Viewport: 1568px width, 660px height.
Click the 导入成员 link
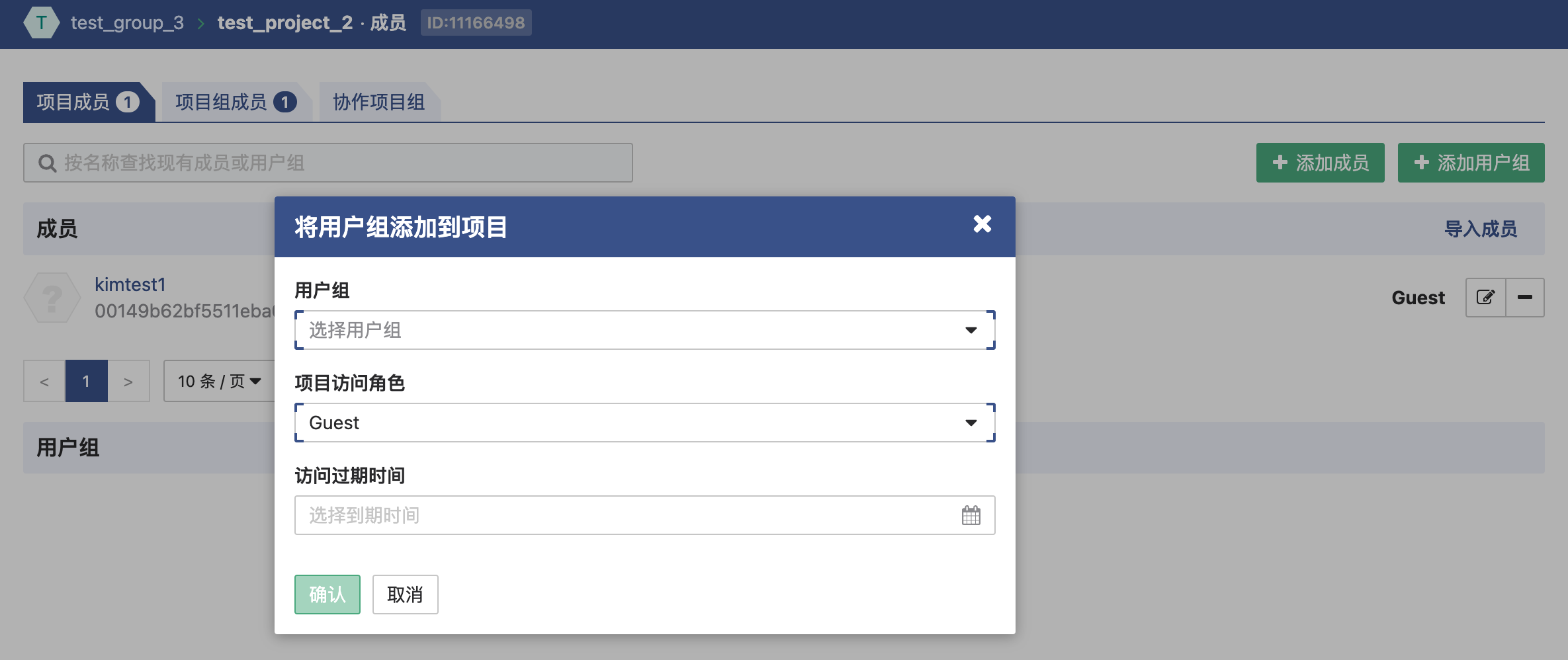tap(1481, 229)
